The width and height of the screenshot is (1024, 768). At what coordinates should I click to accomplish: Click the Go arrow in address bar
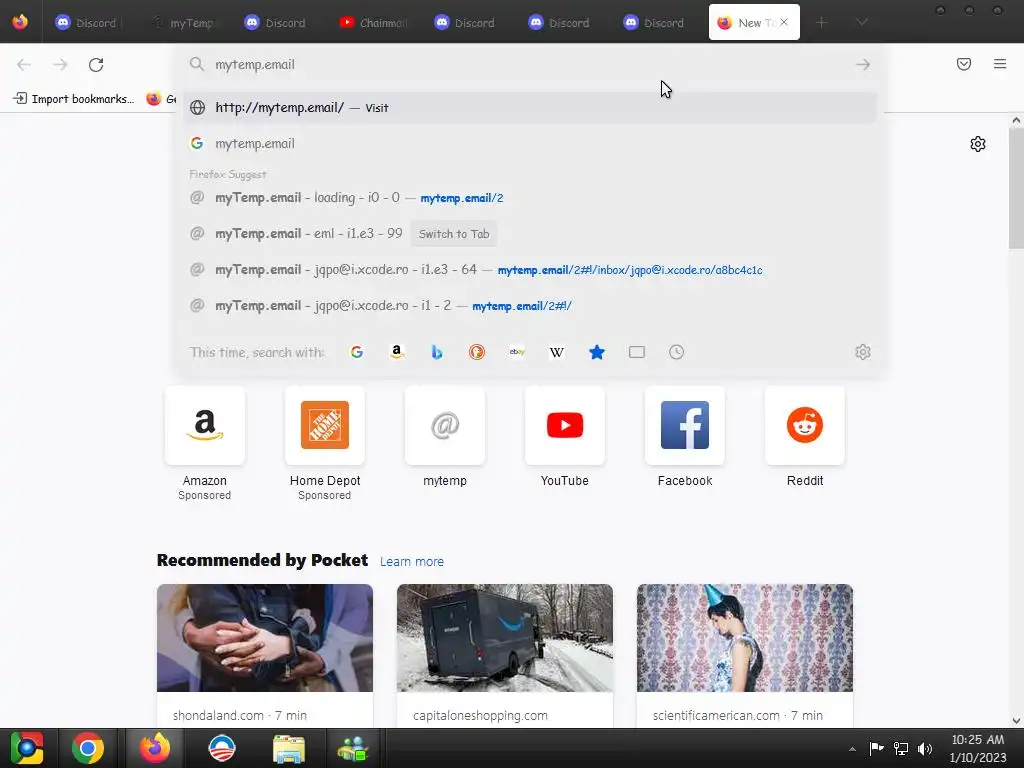[863, 64]
